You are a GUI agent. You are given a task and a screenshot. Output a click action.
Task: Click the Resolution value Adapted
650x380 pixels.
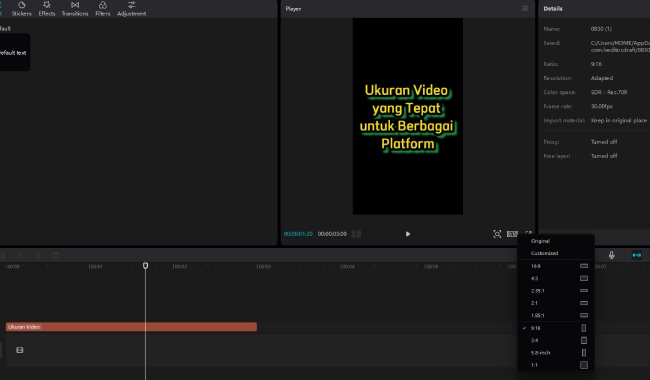point(602,78)
